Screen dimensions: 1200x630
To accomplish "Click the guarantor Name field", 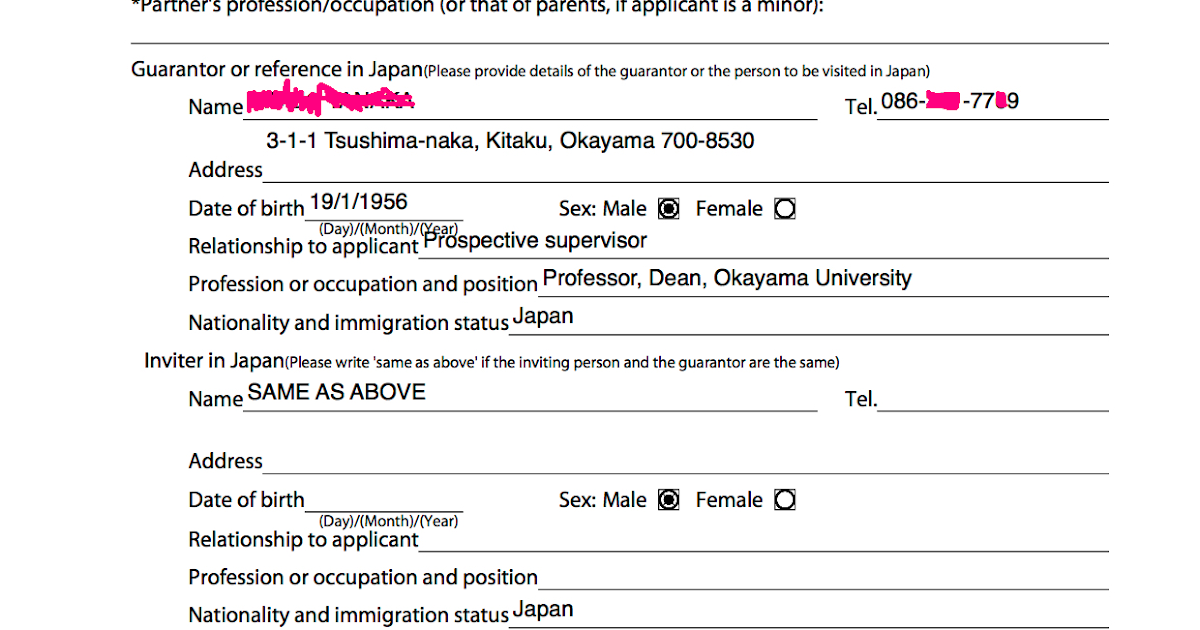I will (530, 106).
